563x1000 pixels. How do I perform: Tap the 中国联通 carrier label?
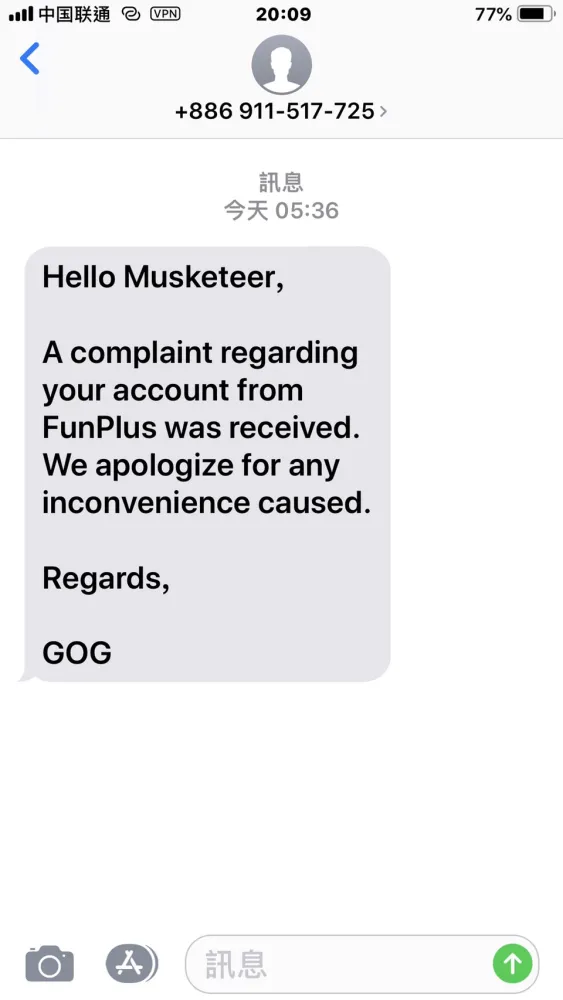75,14
